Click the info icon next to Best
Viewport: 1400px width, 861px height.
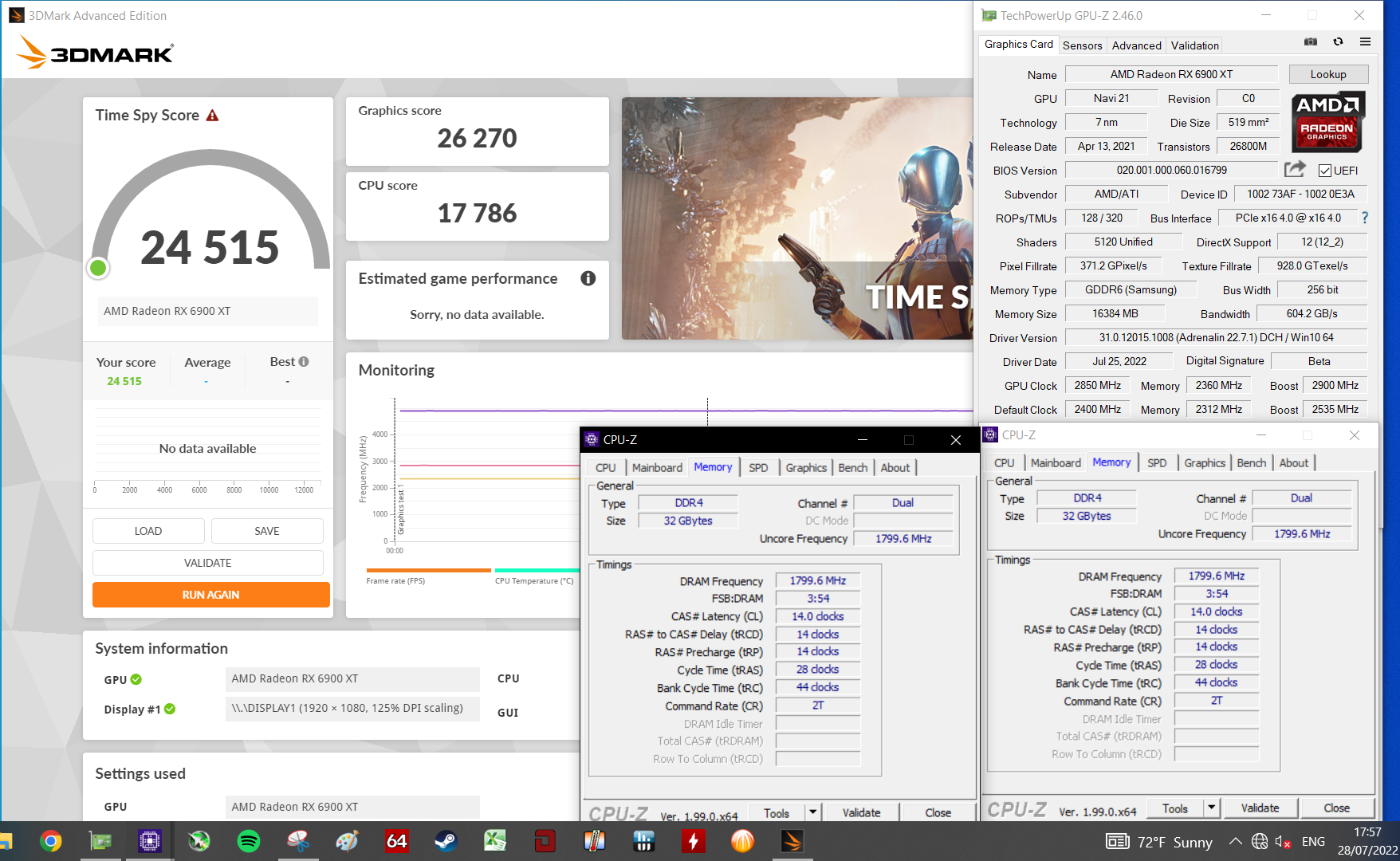[x=304, y=362]
